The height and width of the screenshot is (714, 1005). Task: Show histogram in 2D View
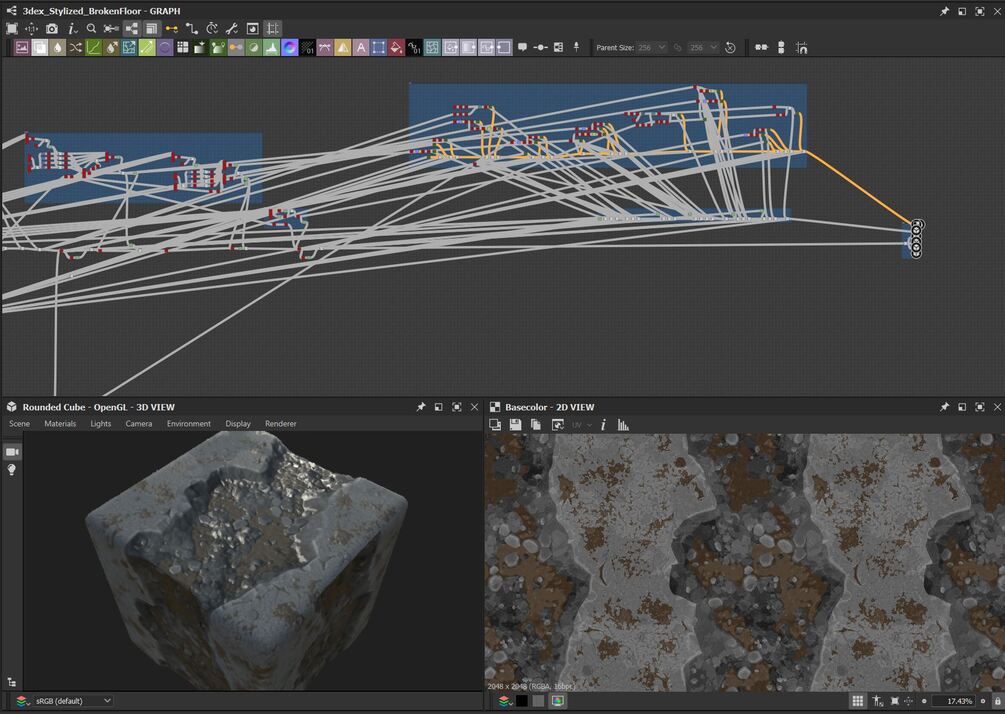click(x=623, y=425)
